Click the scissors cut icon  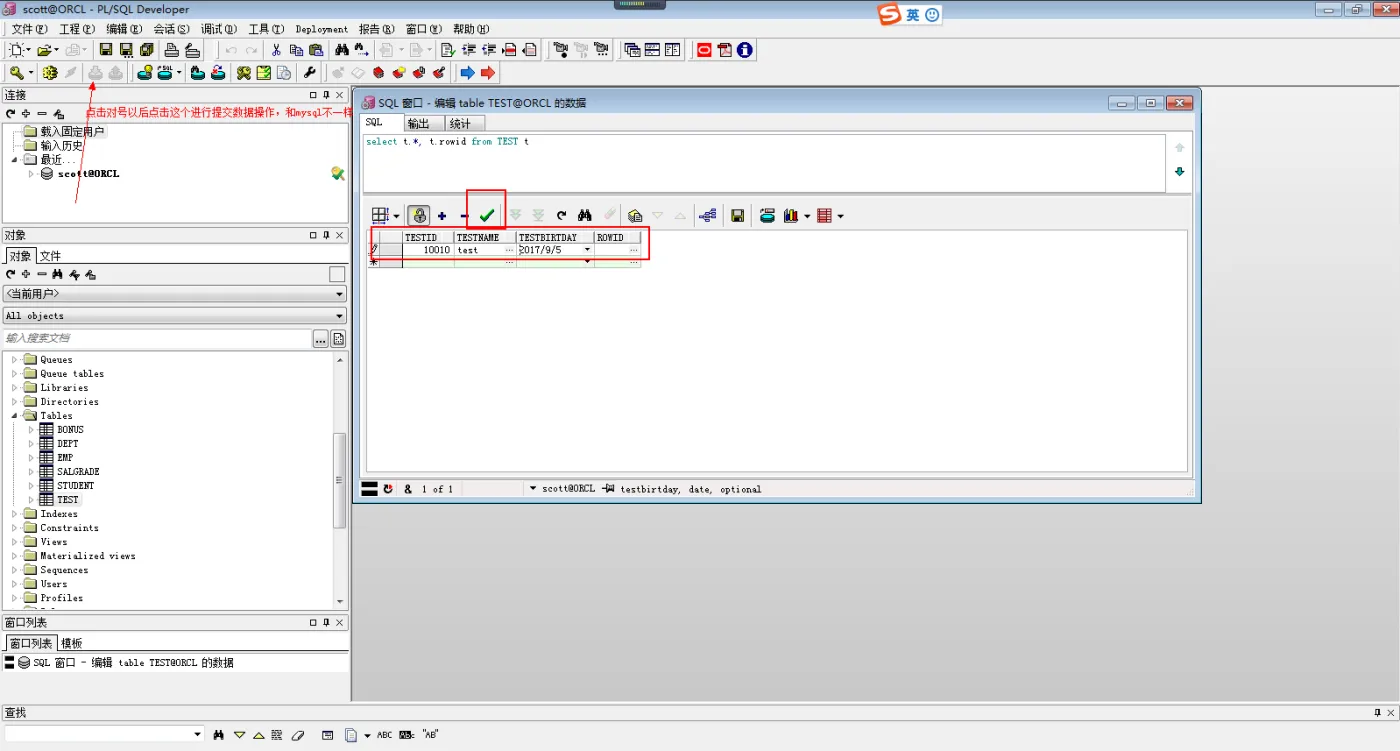[x=276, y=49]
